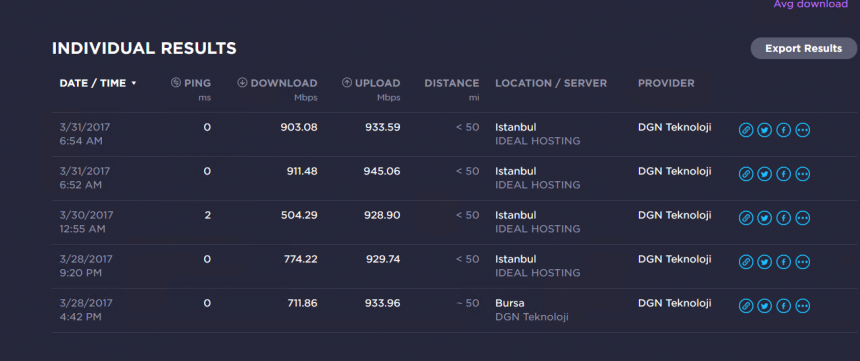This screenshot has height=361, width=860.
Task: Sort by Location / Server column header
Action: click(551, 83)
